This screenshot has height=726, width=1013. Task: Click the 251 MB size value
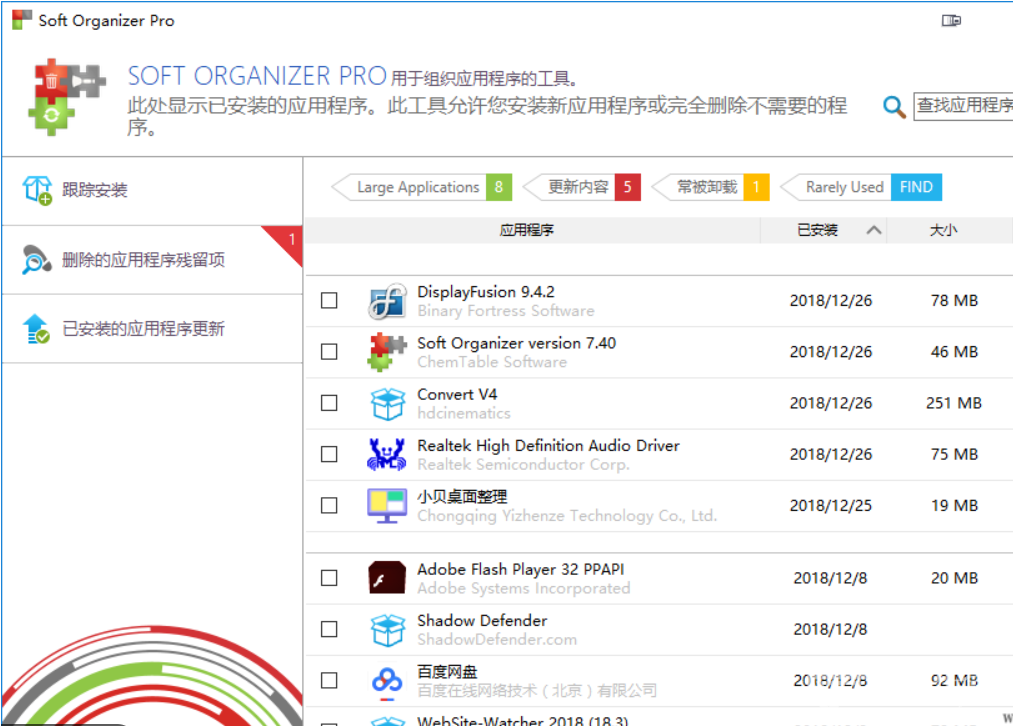(x=954, y=403)
